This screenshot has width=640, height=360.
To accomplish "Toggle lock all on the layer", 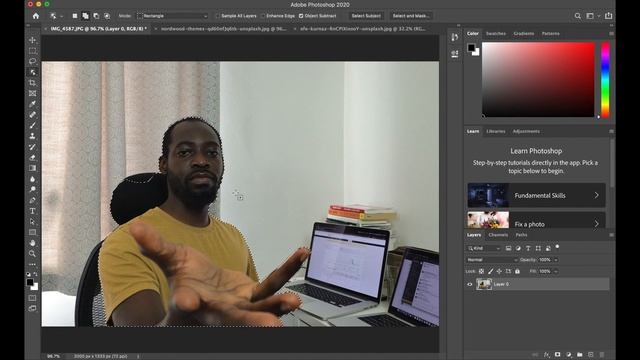I will pos(518,271).
